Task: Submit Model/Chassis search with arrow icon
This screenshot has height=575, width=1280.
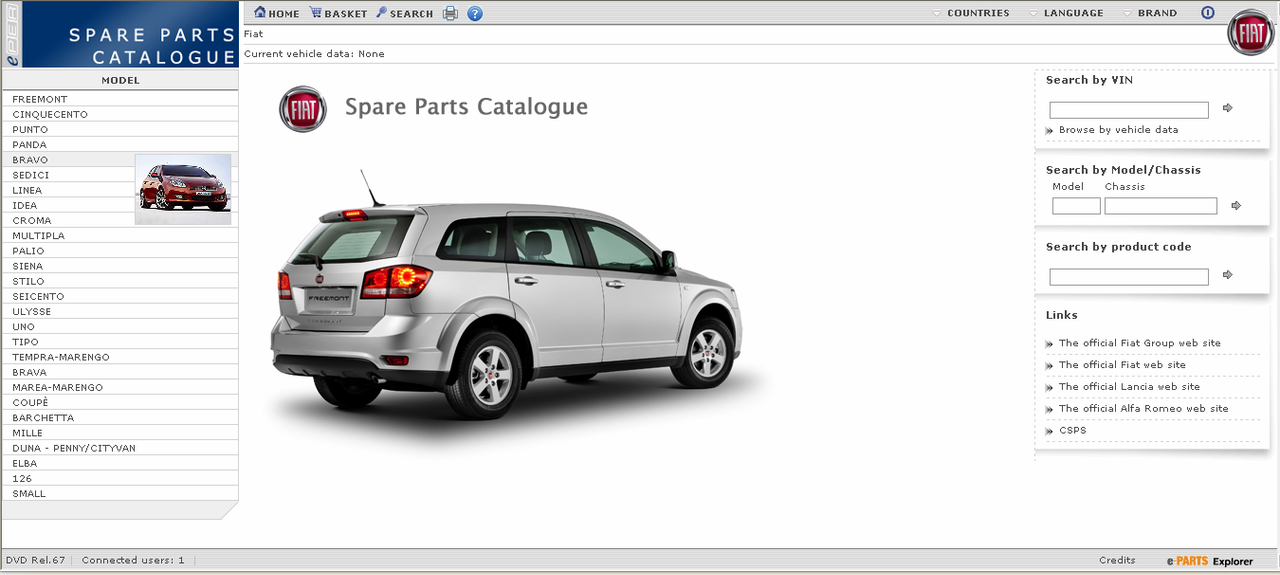Action: click(1236, 205)
